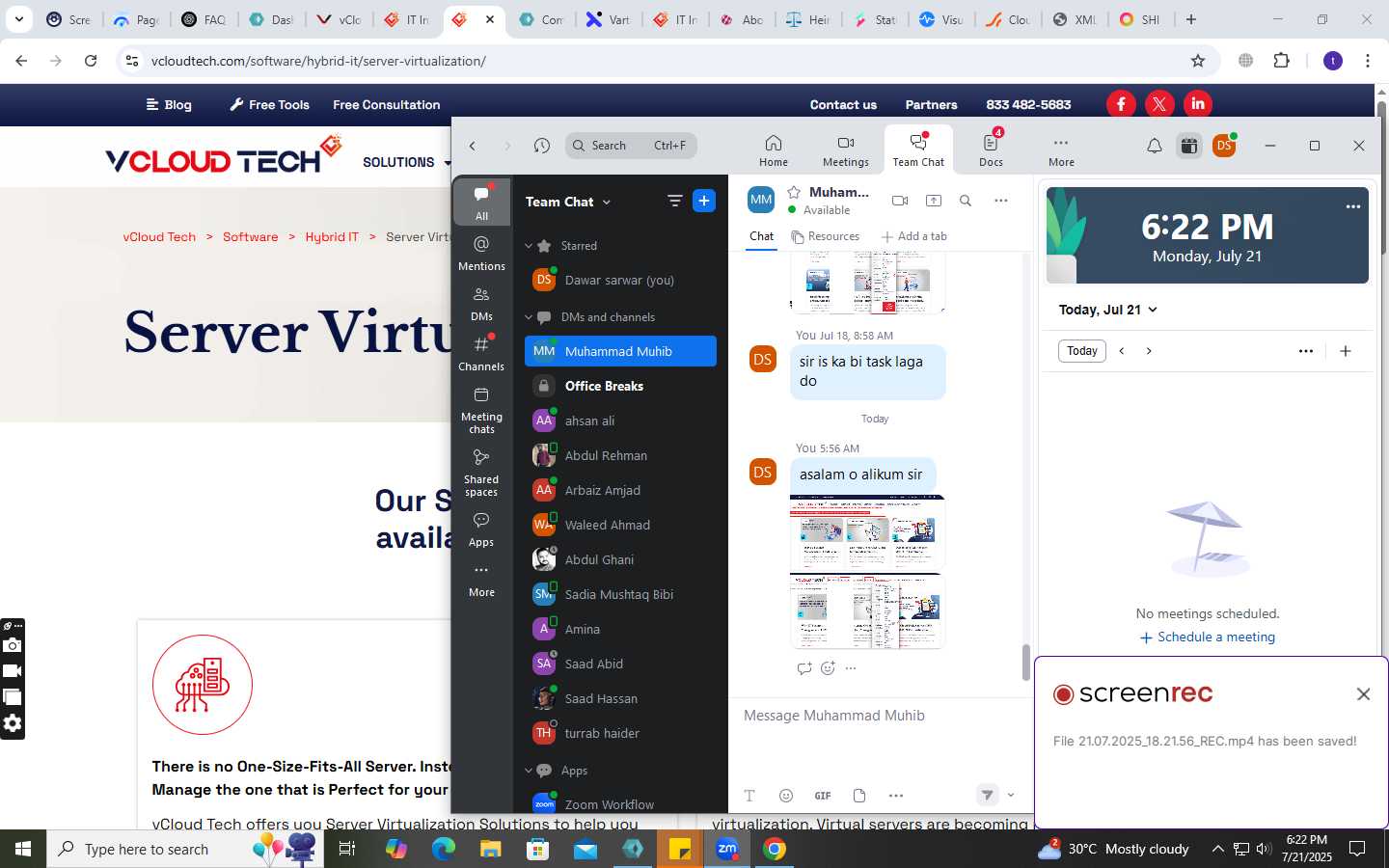The width and height of the screenshot is (1389, 868).
Task: Open Apps in the Zoom sidebar
Action: click(x=481, y=529)
